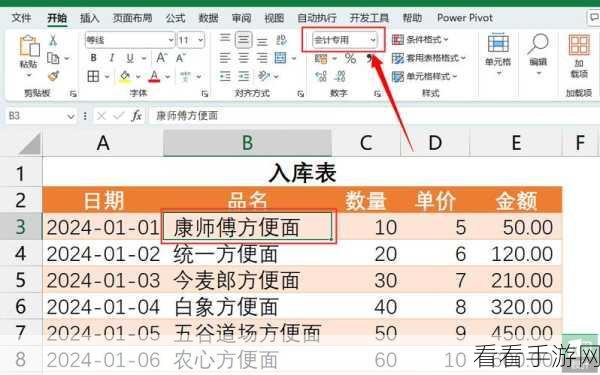Image resolution: width=600 pixels, height=375 pixels.
Task: Click the comma style icon
Action: click(369, 58)
